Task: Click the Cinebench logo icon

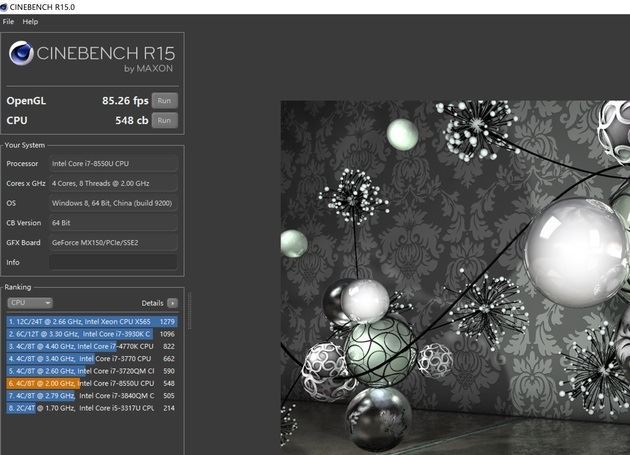Action: pos(21,53)
